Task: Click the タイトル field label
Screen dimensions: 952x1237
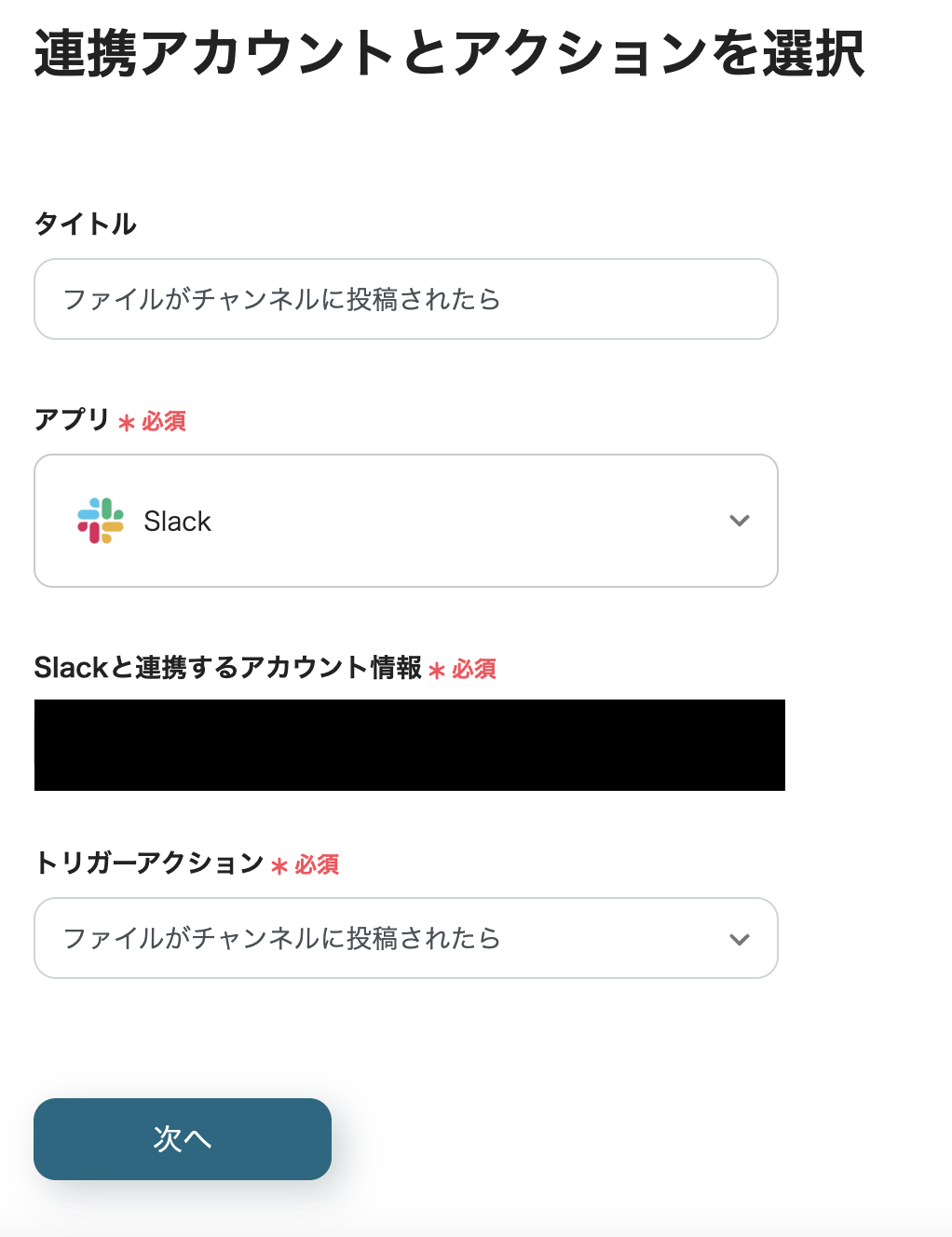Action: [86, 224]
